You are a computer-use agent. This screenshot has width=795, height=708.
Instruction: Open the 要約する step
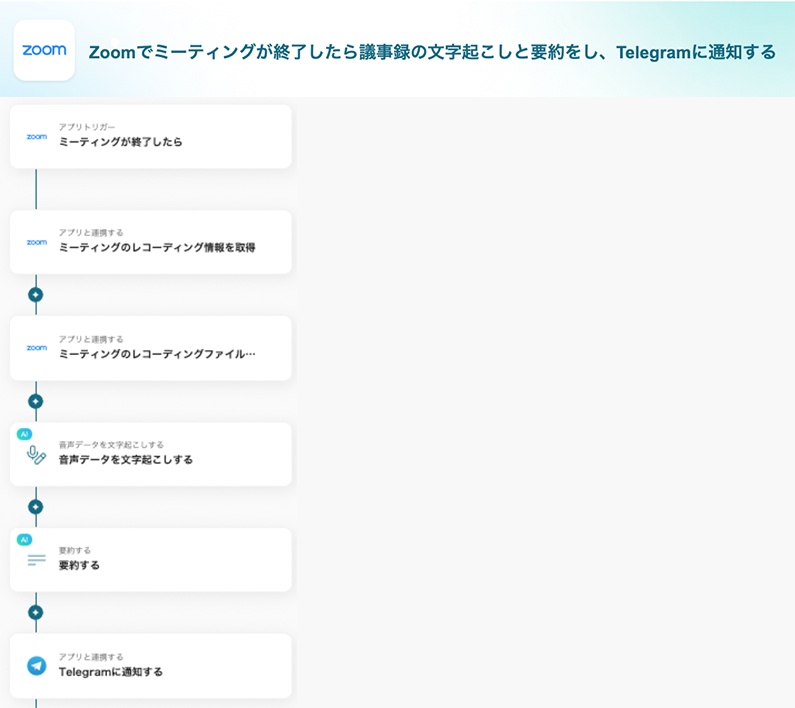coord(151,559)
